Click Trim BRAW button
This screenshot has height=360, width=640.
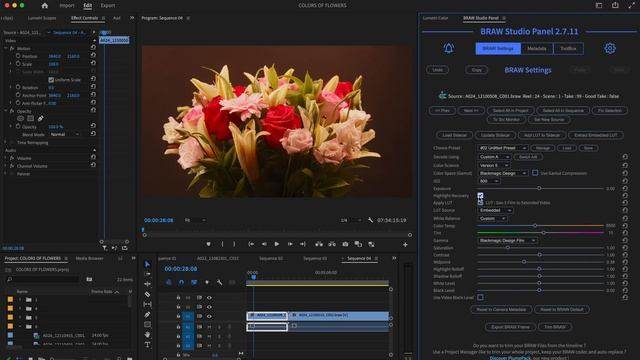555,327
